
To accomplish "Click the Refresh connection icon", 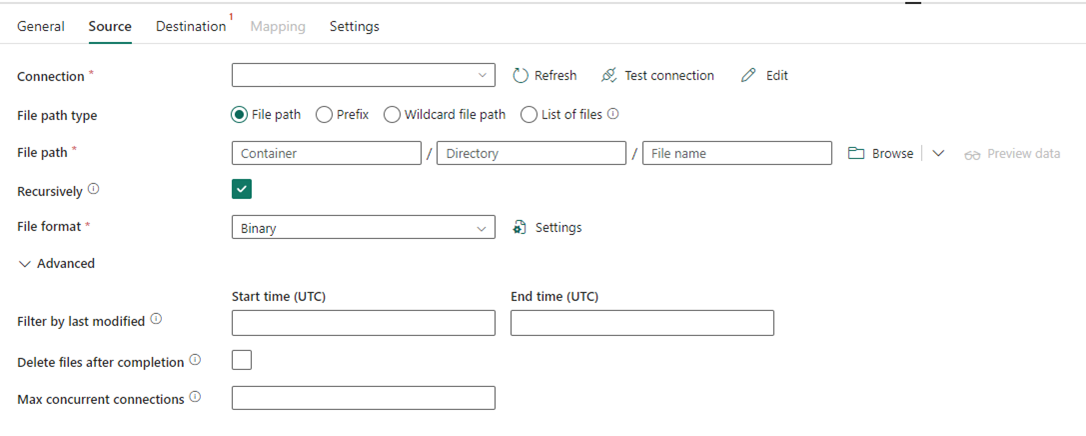I will click(520, 76).
